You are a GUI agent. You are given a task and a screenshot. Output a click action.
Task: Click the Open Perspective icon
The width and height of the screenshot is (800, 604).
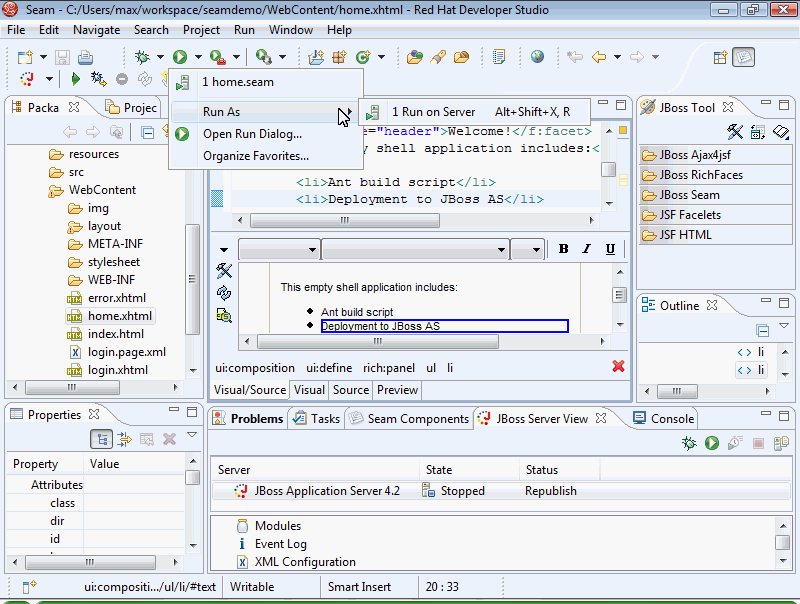pos(720,57)
